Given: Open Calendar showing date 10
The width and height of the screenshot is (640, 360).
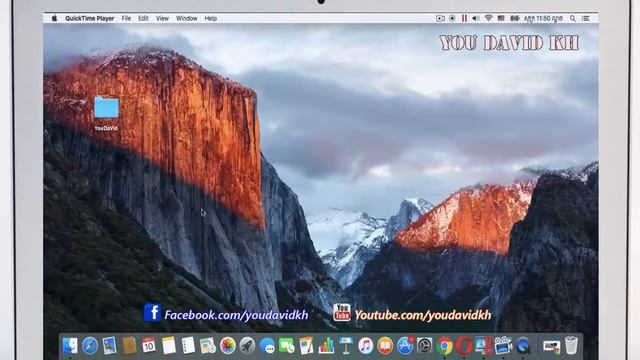Looking at the screenshot, I should click(x=149, y=346).
